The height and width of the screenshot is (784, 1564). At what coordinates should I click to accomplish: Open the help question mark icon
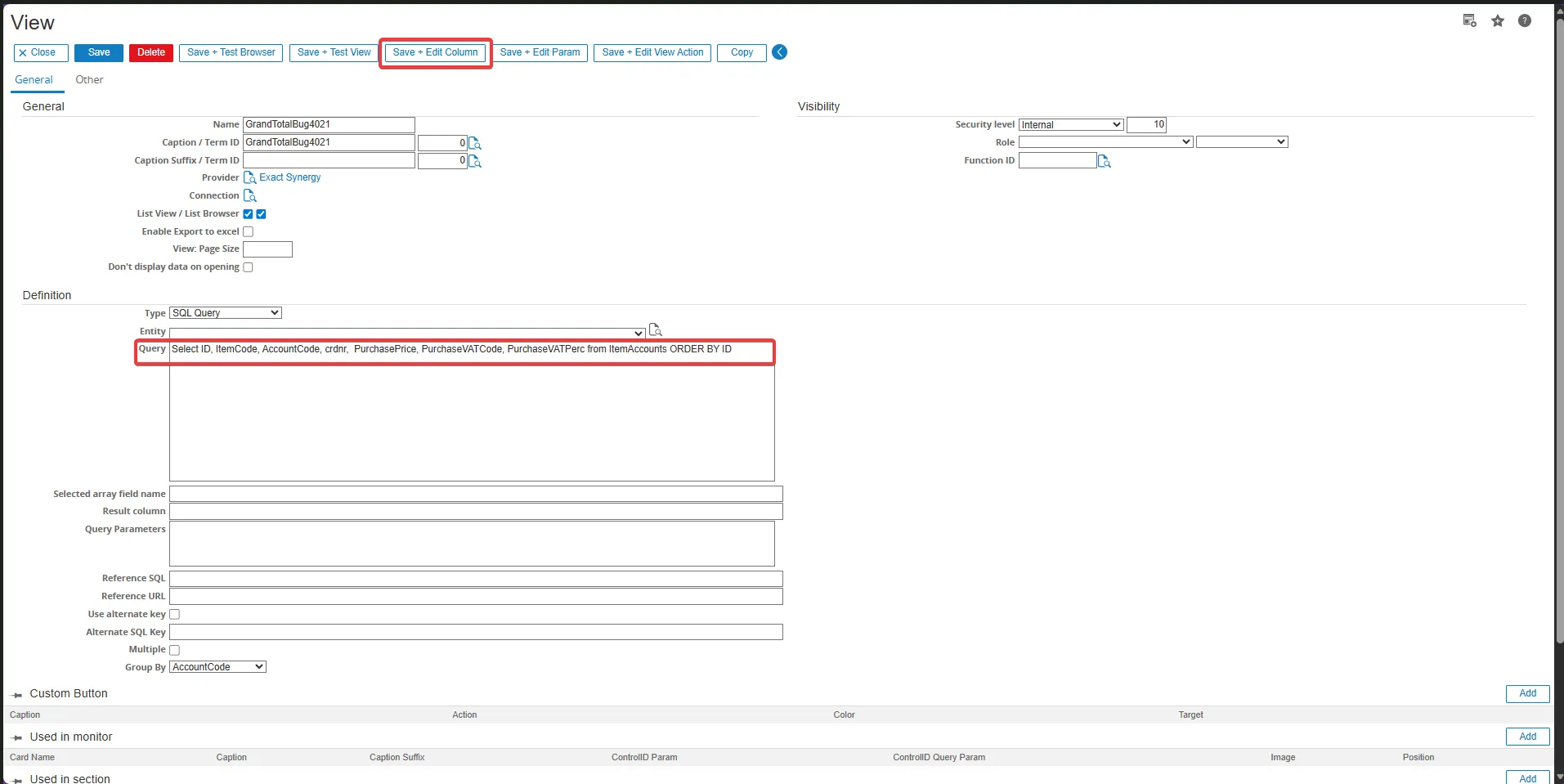1525,21
